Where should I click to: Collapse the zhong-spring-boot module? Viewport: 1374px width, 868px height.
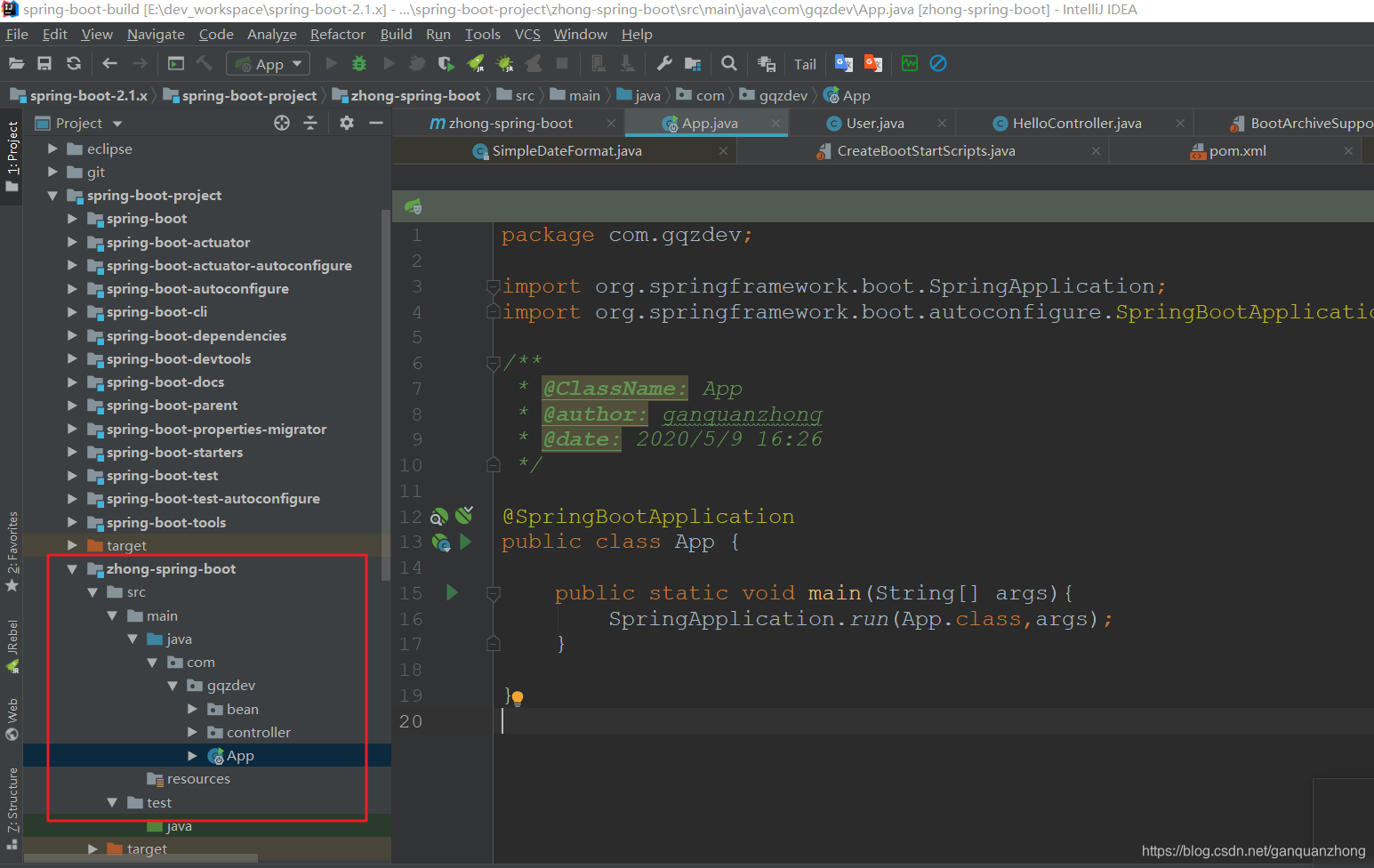72,568
